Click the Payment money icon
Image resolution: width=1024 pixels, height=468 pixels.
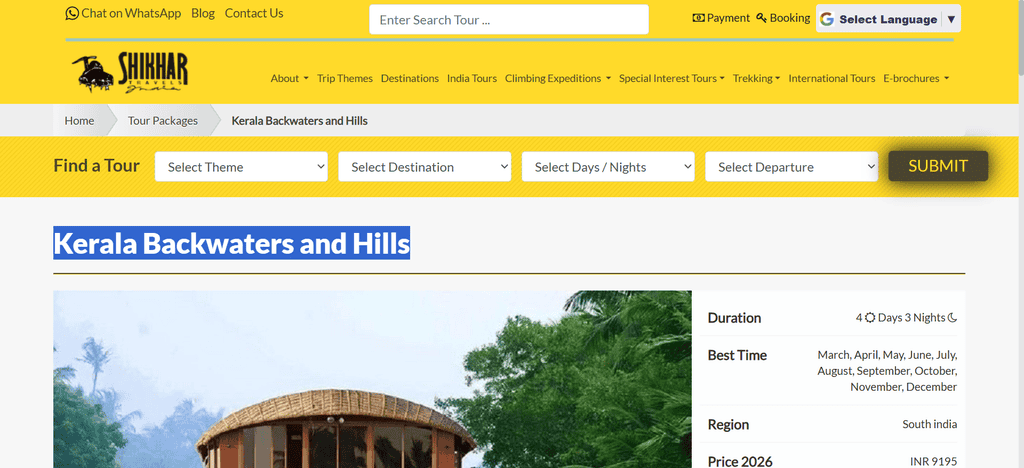698,18
